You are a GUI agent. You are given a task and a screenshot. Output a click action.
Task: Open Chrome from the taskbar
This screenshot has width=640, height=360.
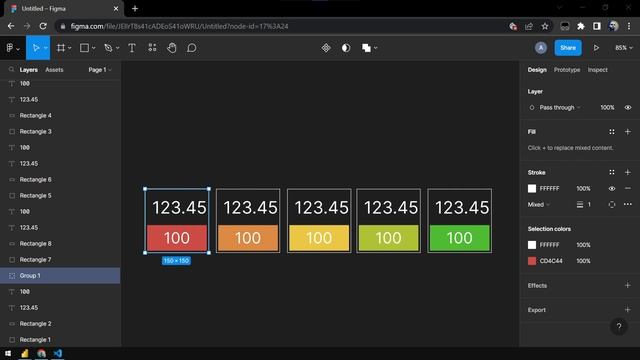[x=41, y=353]
